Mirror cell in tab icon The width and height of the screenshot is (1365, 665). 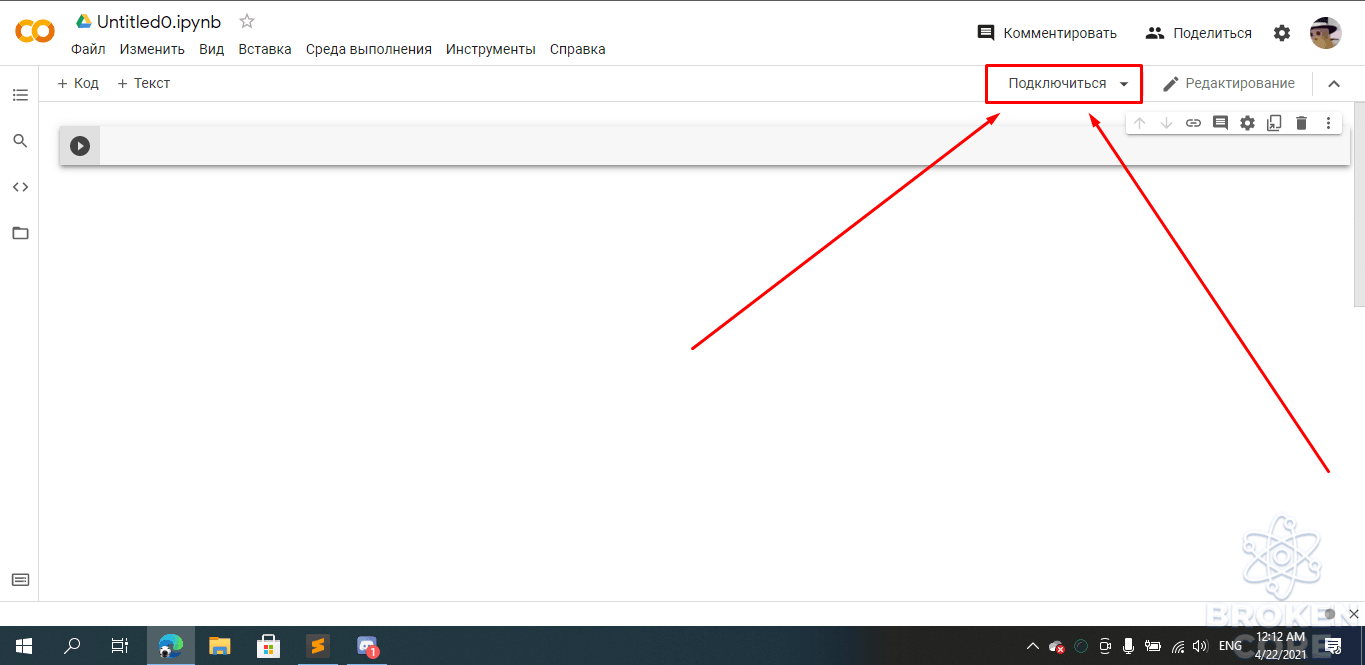click(1274, 123)
